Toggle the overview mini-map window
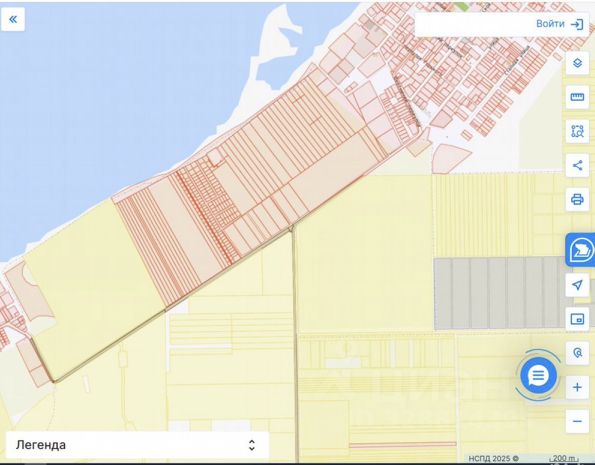 pos(577,319)
